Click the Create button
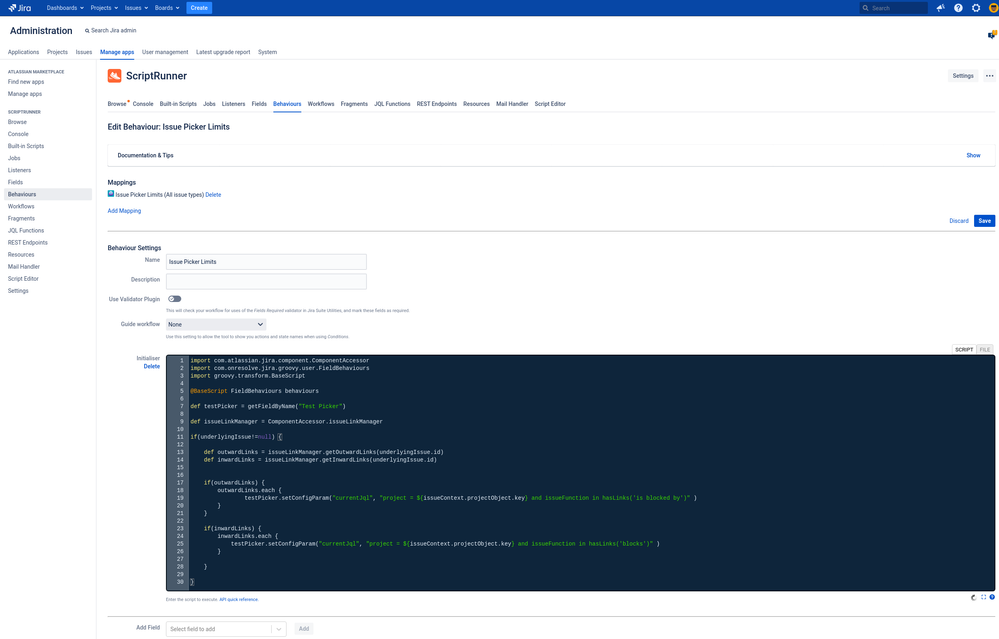 pos(199,8)
